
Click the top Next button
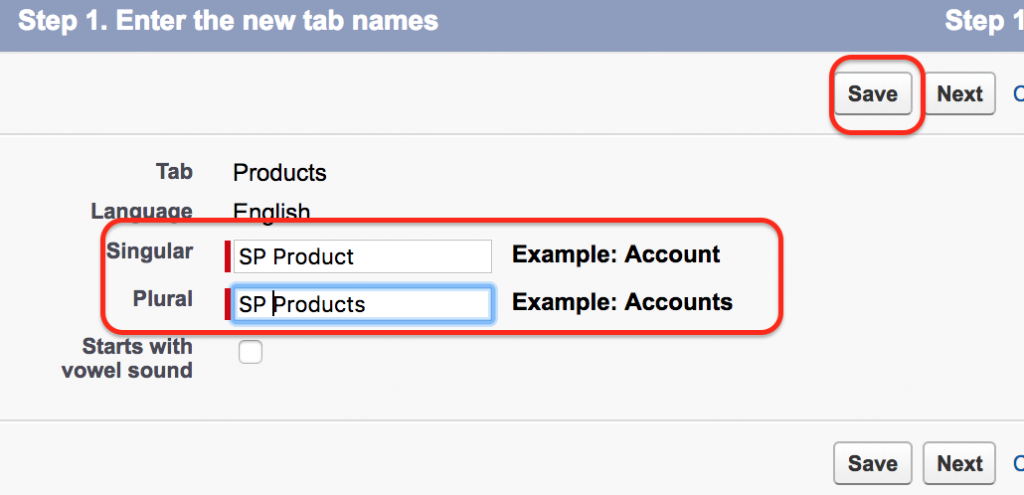coord(959,94)
